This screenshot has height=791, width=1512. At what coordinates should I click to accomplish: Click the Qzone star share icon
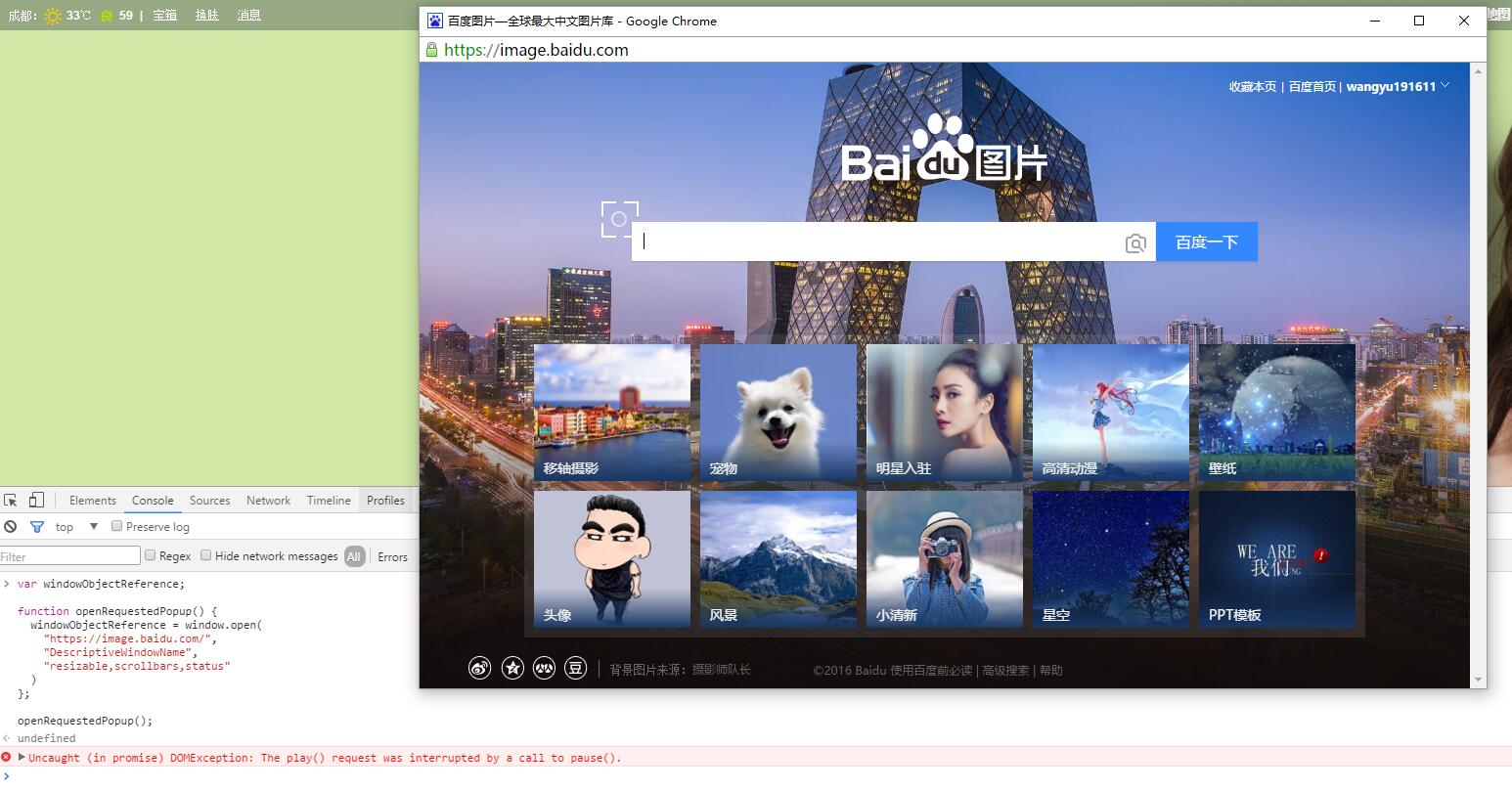pyautogui.click(x=511, y=667)
